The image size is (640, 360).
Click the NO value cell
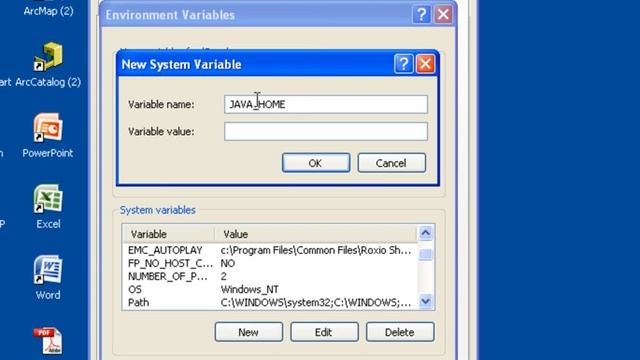point(228,263)
